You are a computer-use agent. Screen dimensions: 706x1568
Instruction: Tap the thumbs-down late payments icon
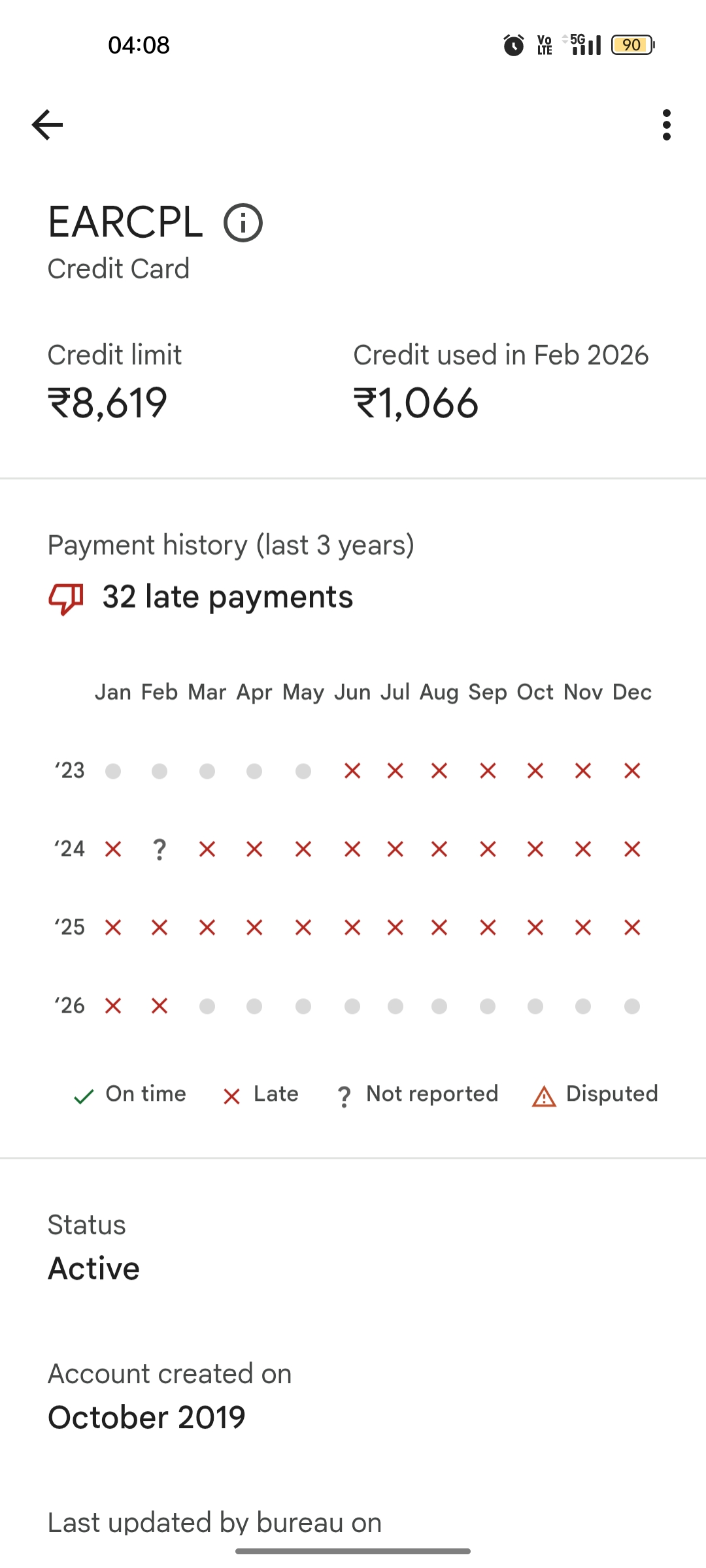click(66, 598)
